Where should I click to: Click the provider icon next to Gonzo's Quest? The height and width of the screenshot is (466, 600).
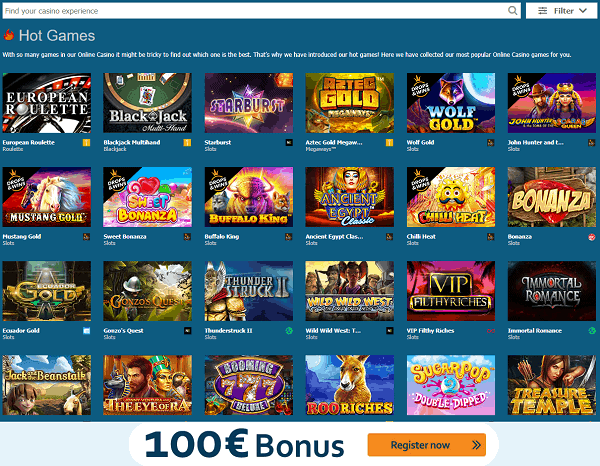pos(188,331)
